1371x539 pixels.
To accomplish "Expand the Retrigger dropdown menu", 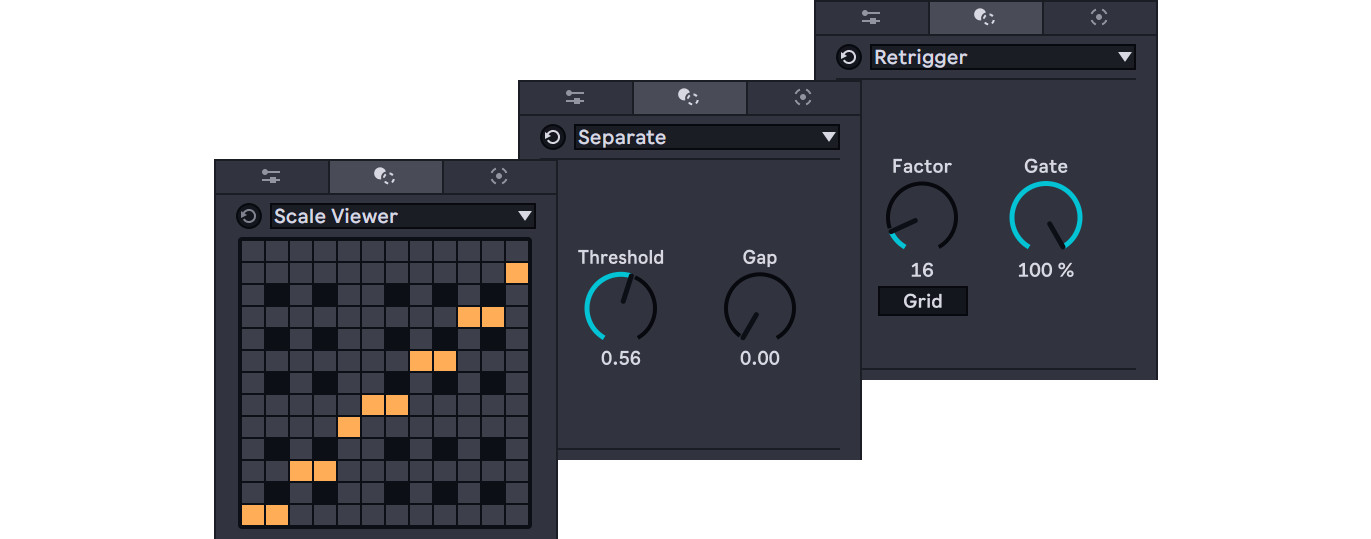I will tap(1002, 57).
